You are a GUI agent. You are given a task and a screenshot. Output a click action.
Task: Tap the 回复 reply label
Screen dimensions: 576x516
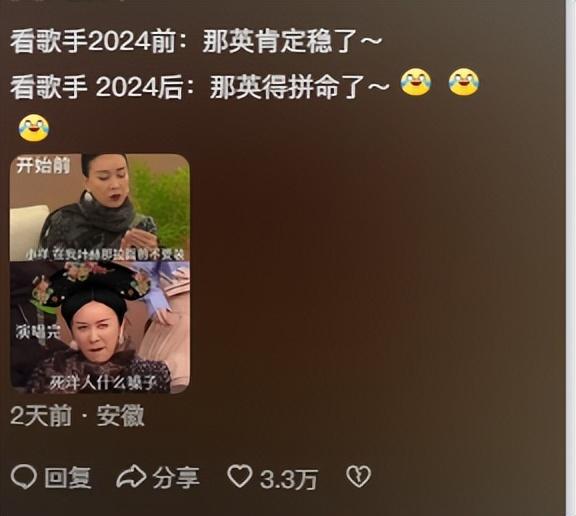68,478
